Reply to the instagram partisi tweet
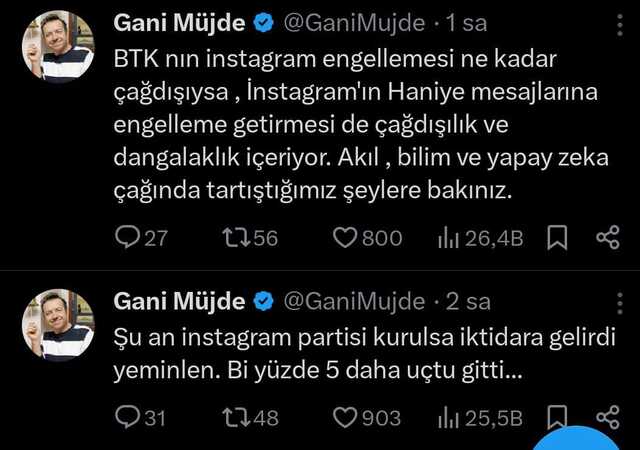The width and height of the screenshot is (640, 450). [x=129, y=417]
